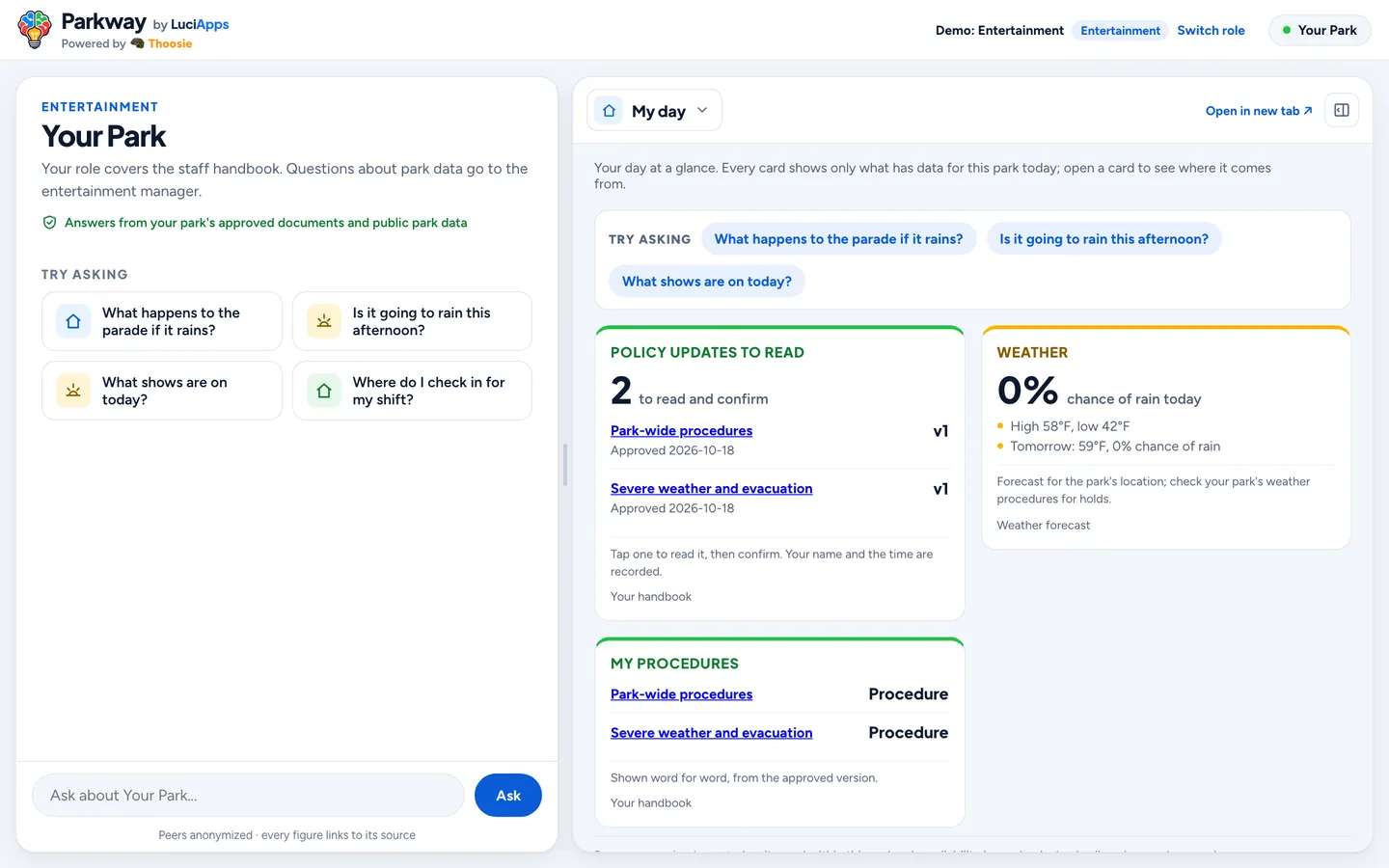Click the LuciApps brand text

200,24
